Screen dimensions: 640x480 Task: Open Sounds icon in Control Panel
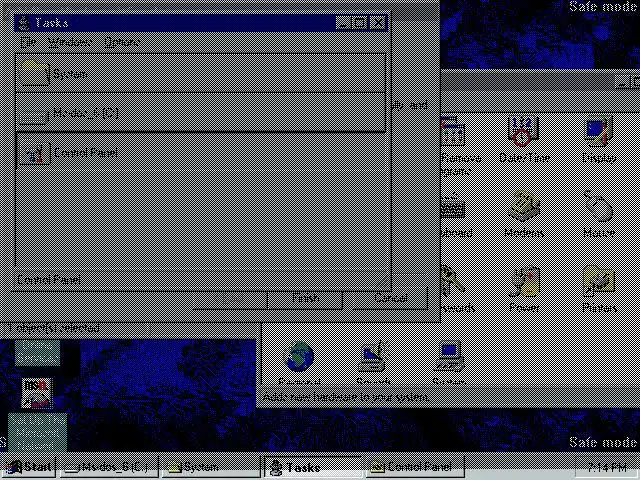click(x=373, y=357)
